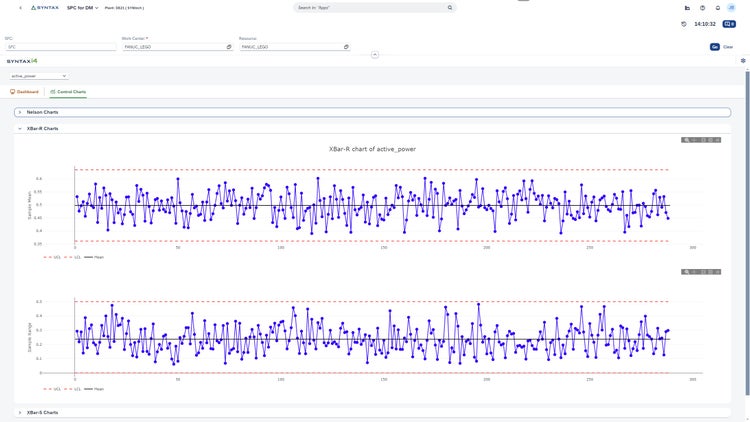Toggle Mean legend entry on upper chart
The width and height of the screenshot is (750, 422).
pos(94,257)
